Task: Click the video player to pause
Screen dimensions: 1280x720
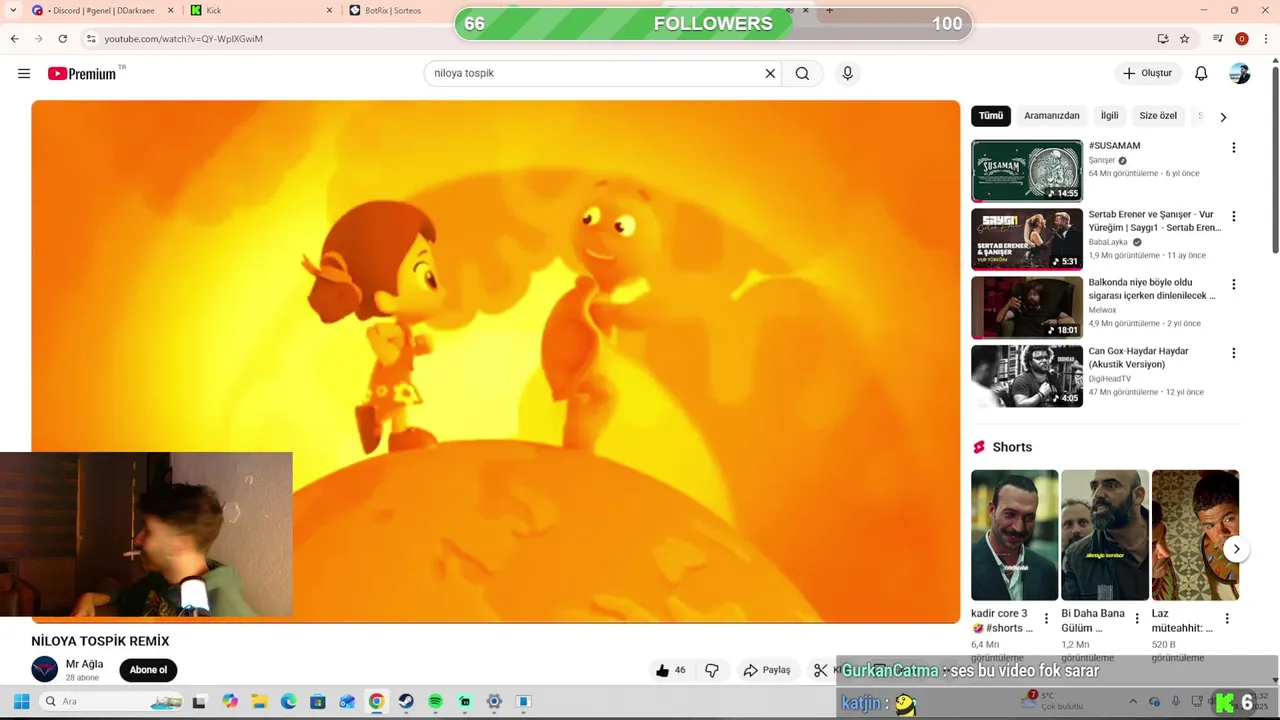Action: pos(495,361)
